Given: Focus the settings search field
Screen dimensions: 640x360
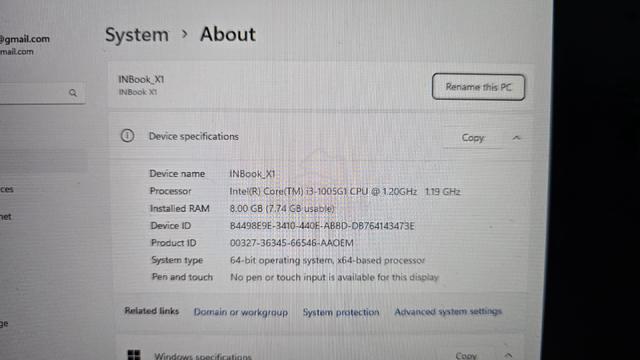Looking at the screenshot, I should pos(42,93).
